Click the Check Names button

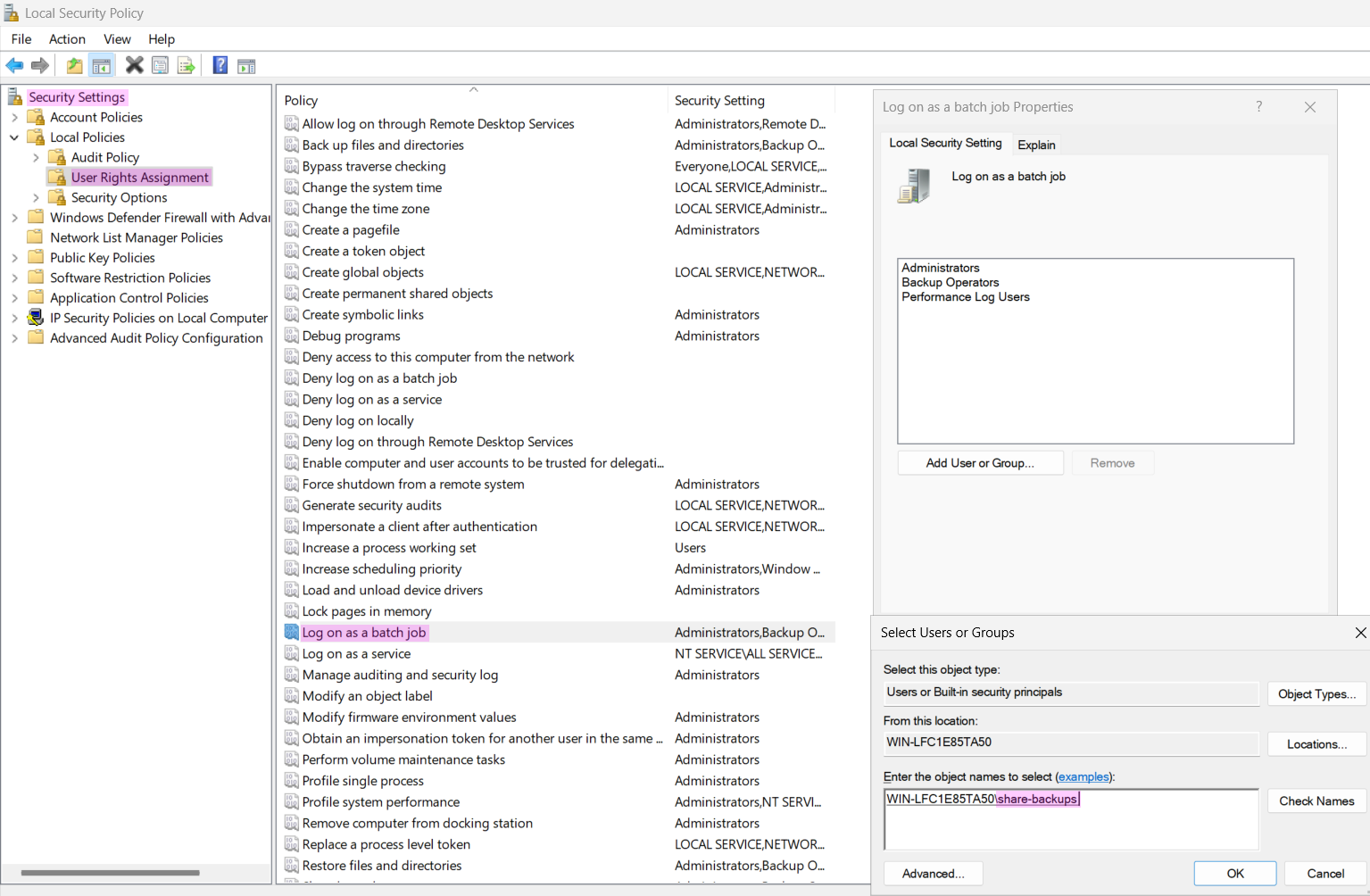pos(1316,801)
